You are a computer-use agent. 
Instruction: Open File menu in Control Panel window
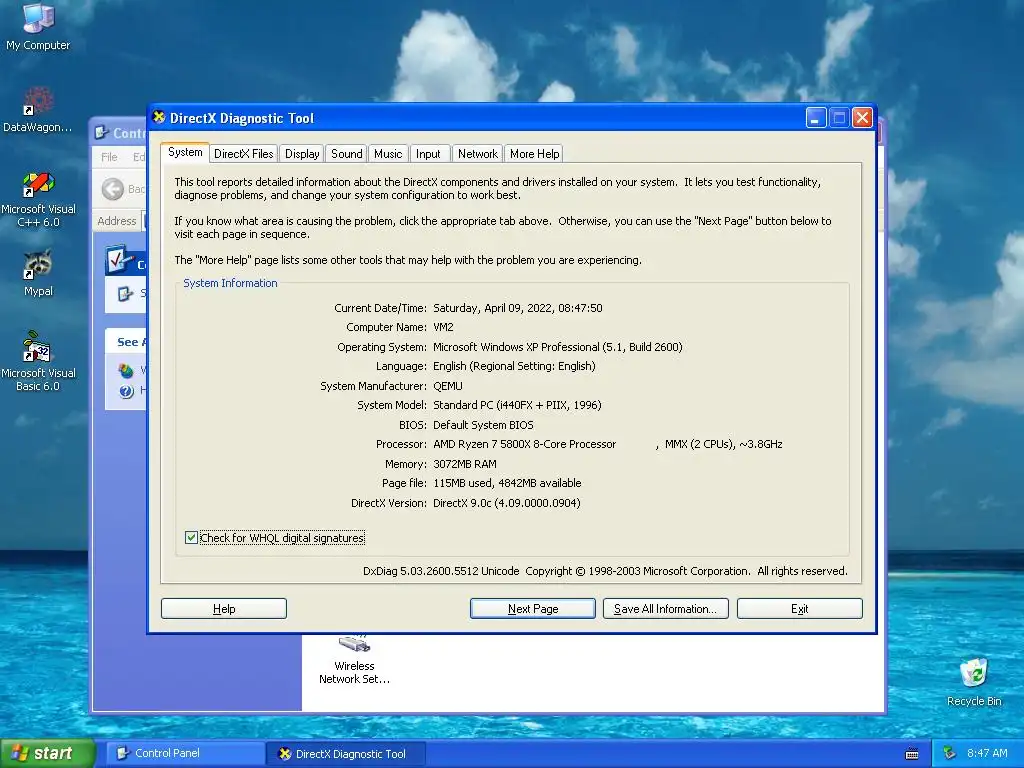109,157
